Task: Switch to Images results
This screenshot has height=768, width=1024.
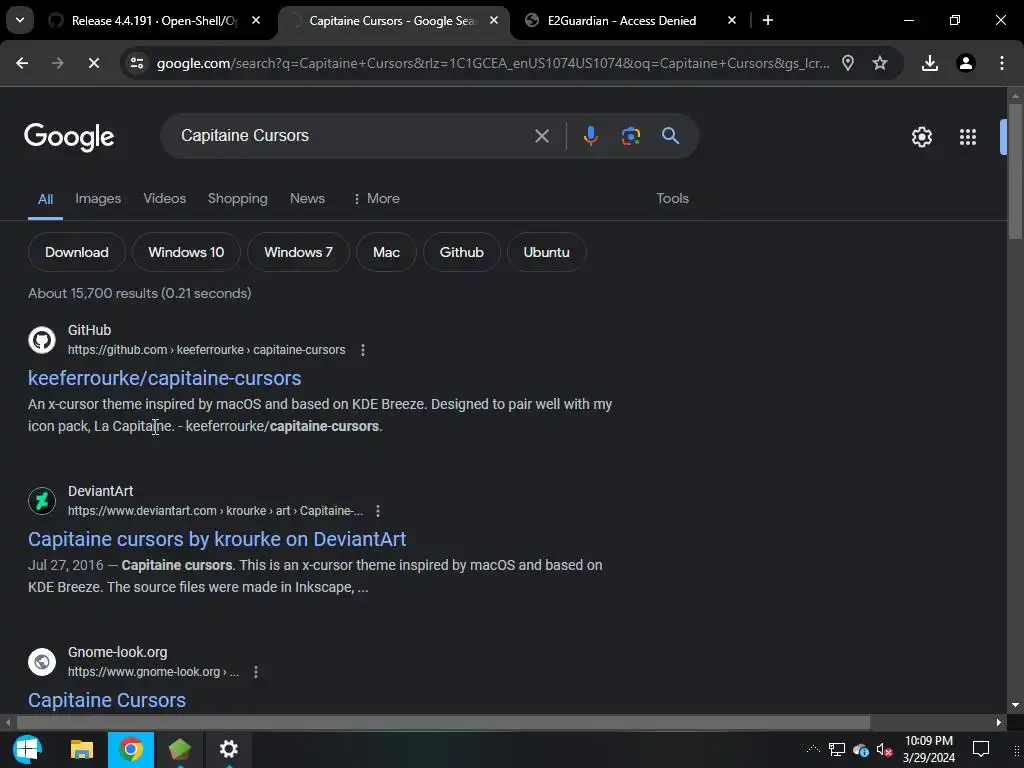Action: pos(98,199)
